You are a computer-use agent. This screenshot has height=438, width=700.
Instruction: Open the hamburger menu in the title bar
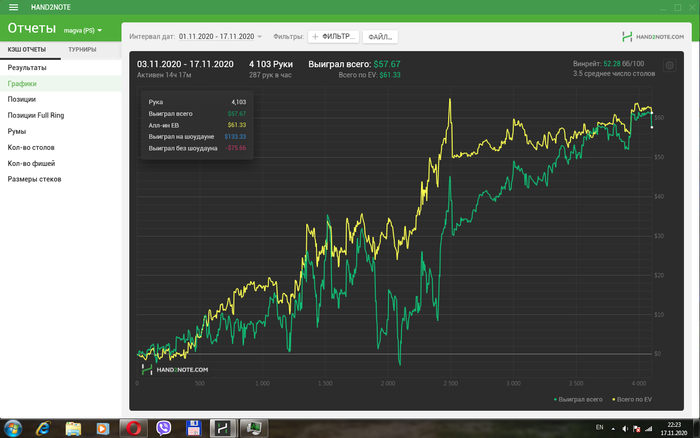13,7
